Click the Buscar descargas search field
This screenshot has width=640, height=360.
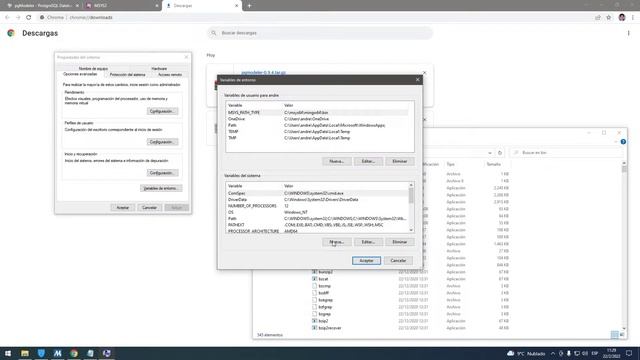pos(320,33)
